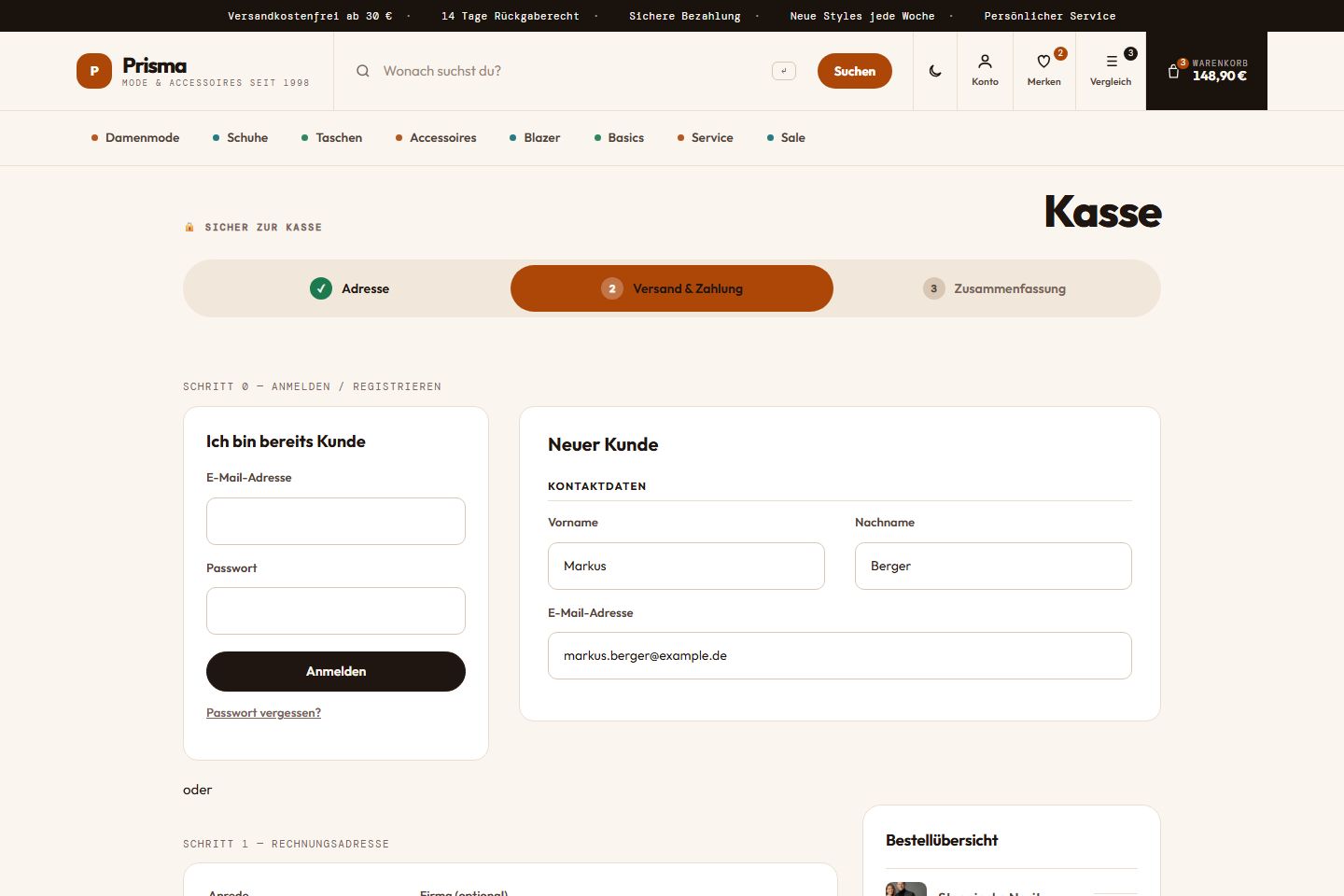Click the Nachname field containing Berger
1344x896 pixels.
(993, 566)
